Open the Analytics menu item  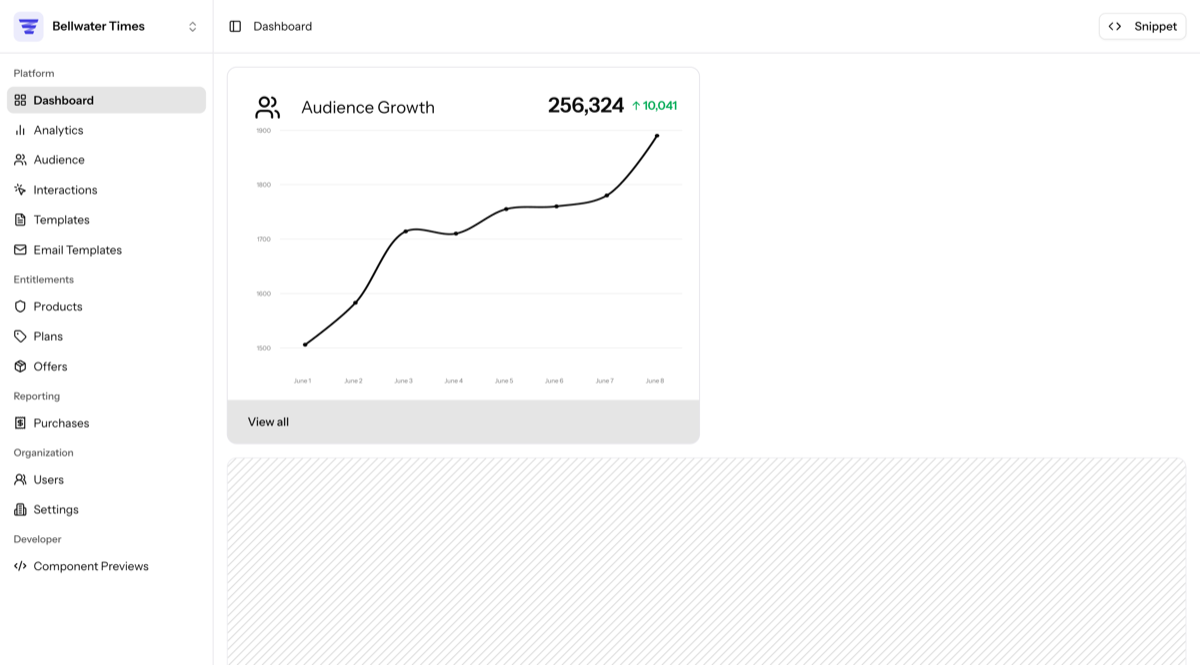pyautogui.click(x=106, y=130)
